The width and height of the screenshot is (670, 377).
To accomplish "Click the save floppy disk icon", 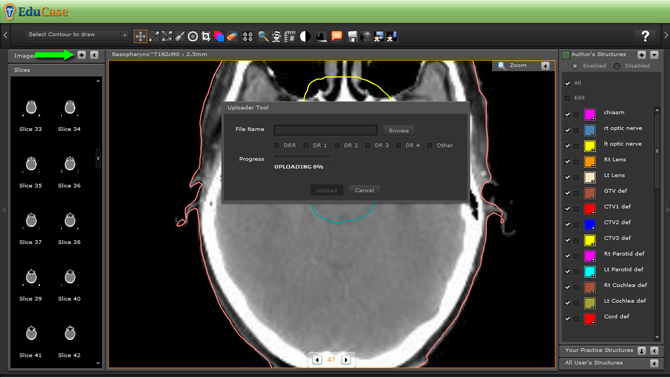I will pos(352,36).
